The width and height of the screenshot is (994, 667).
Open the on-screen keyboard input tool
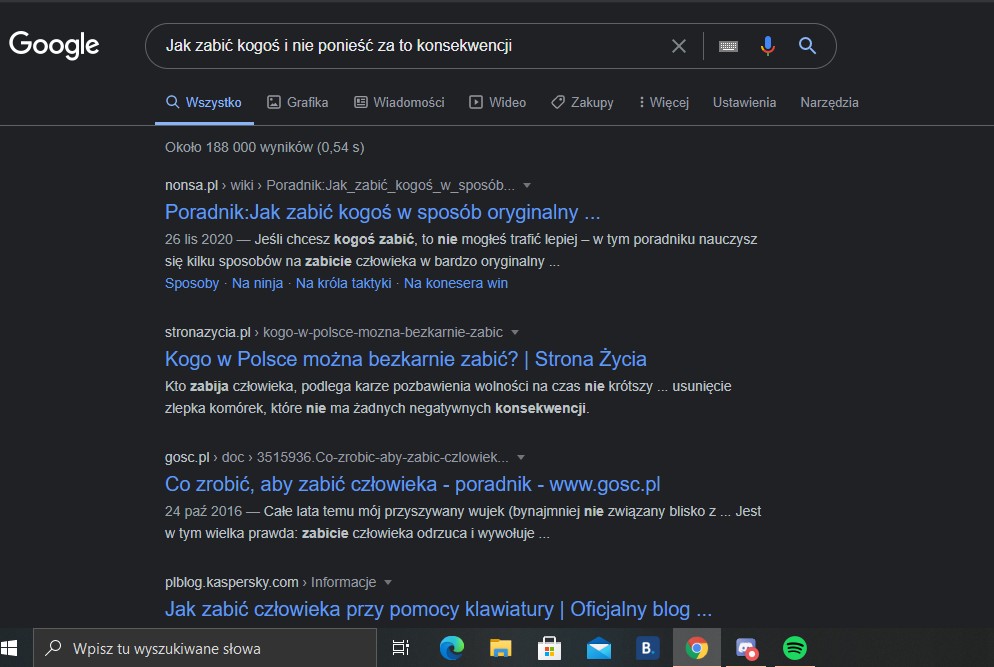point(728,46)
